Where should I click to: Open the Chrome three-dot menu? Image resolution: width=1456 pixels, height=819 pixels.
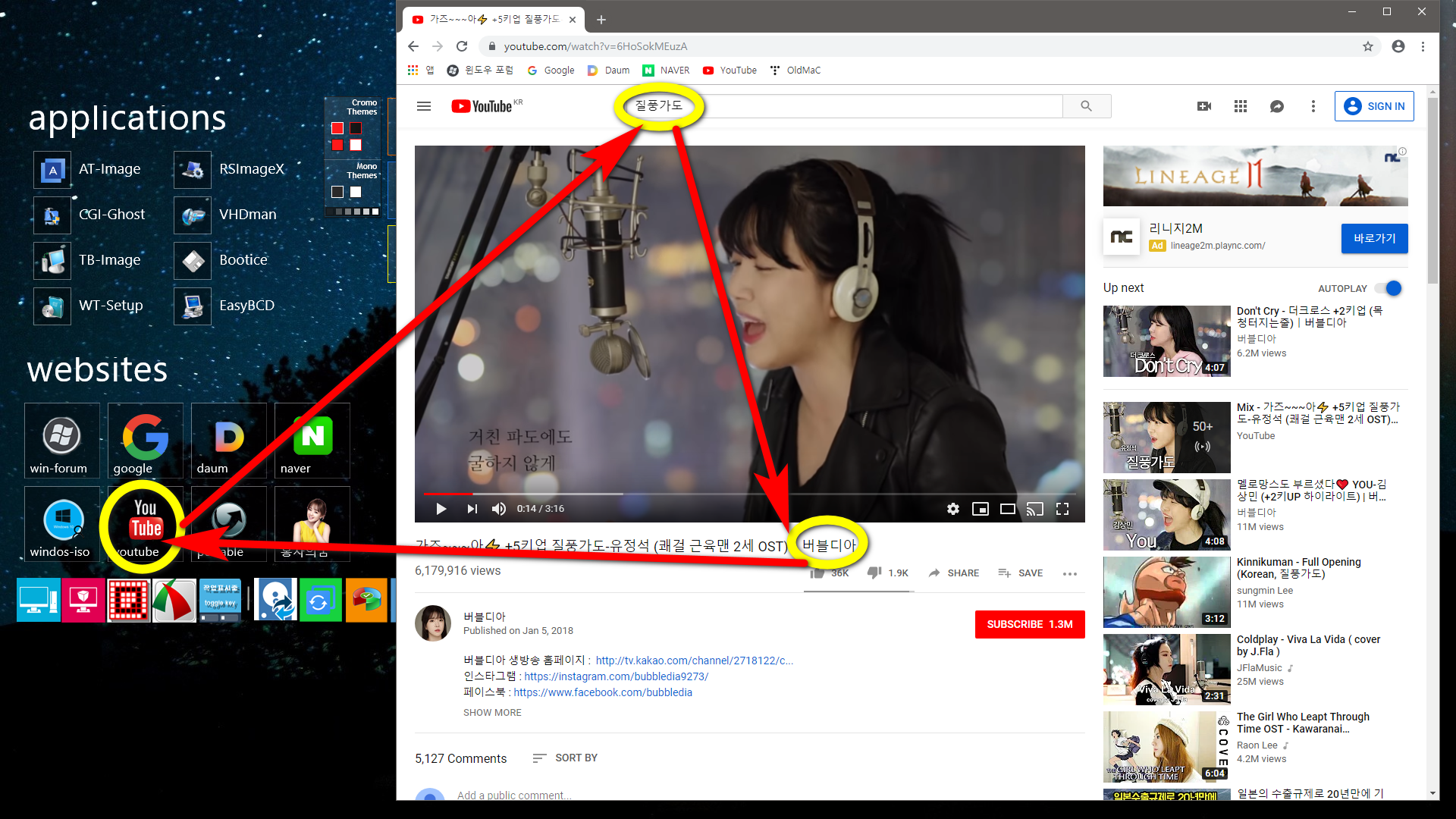1423,46
